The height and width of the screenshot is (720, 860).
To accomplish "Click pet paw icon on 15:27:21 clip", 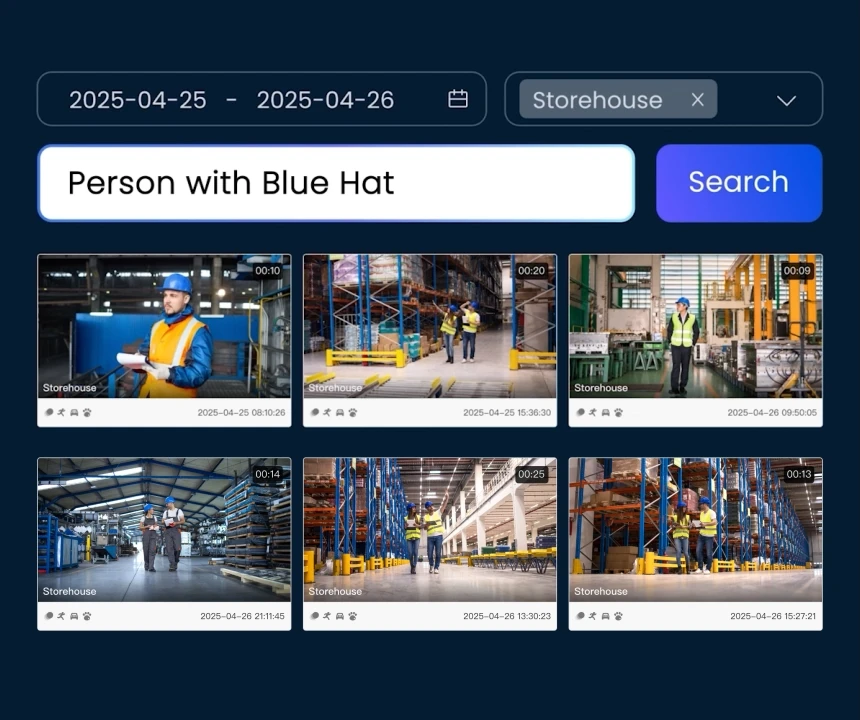I will point(618,616).
